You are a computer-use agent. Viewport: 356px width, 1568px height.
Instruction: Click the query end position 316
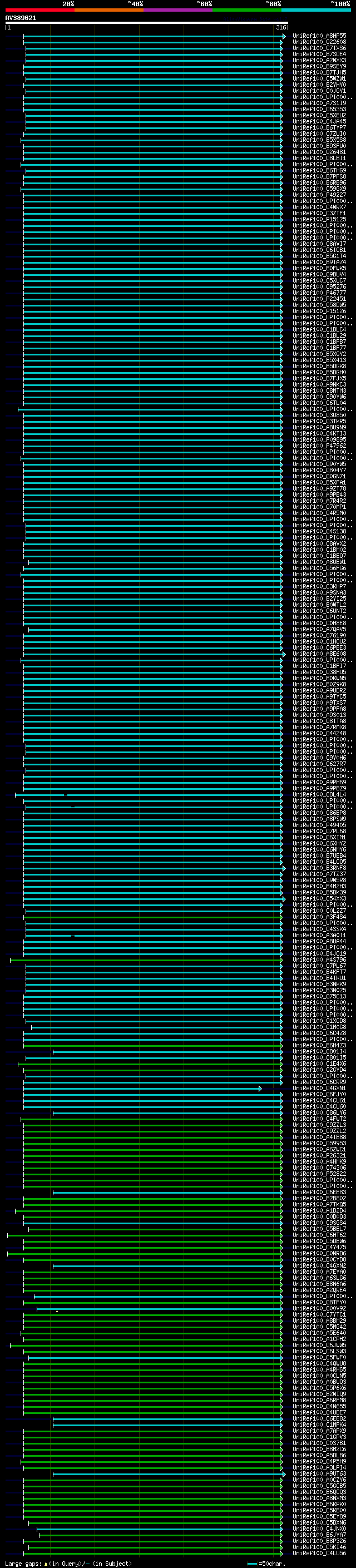pyautogui.click(x=280, y=27)
